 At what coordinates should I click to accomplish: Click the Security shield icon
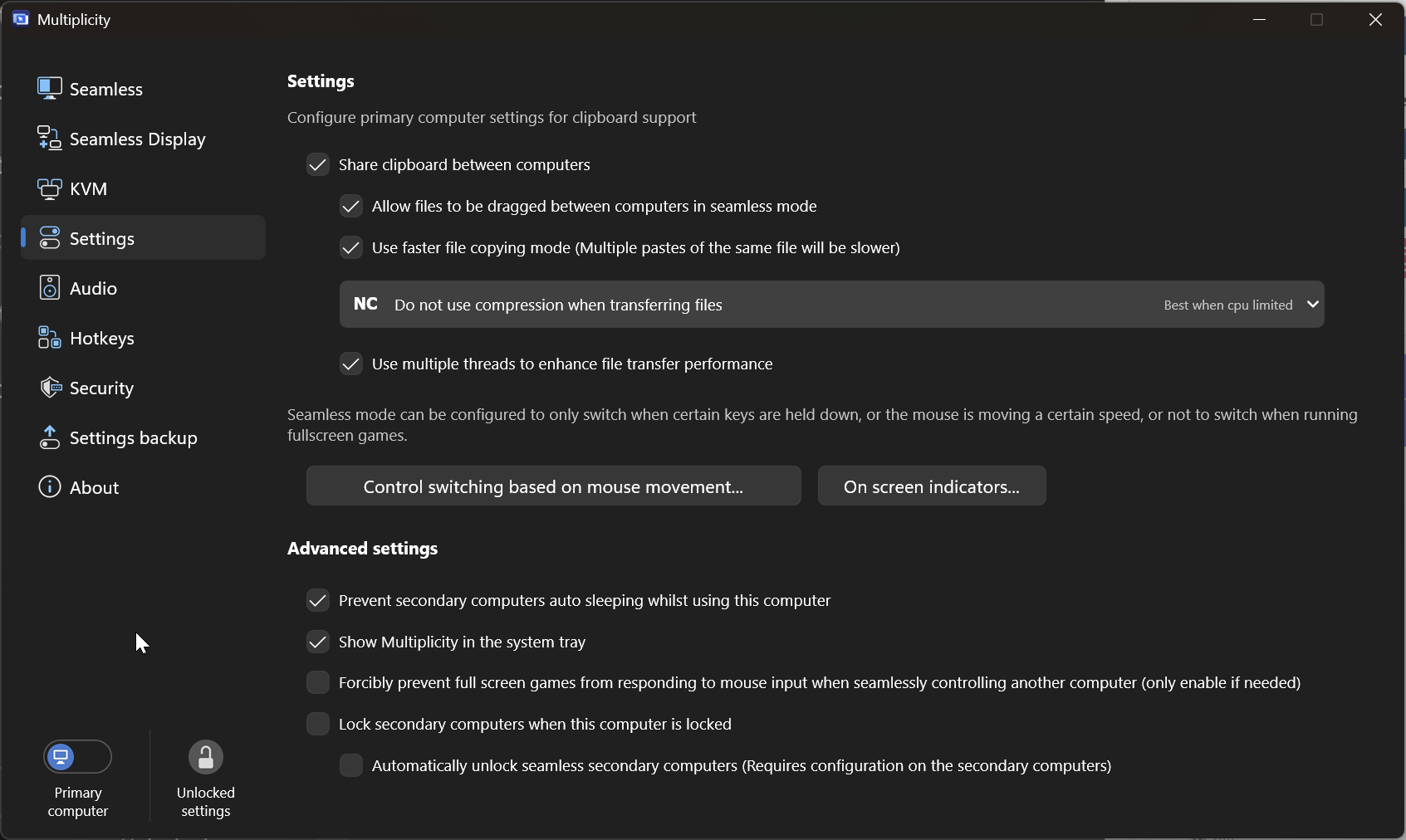[x=49, y=388]
